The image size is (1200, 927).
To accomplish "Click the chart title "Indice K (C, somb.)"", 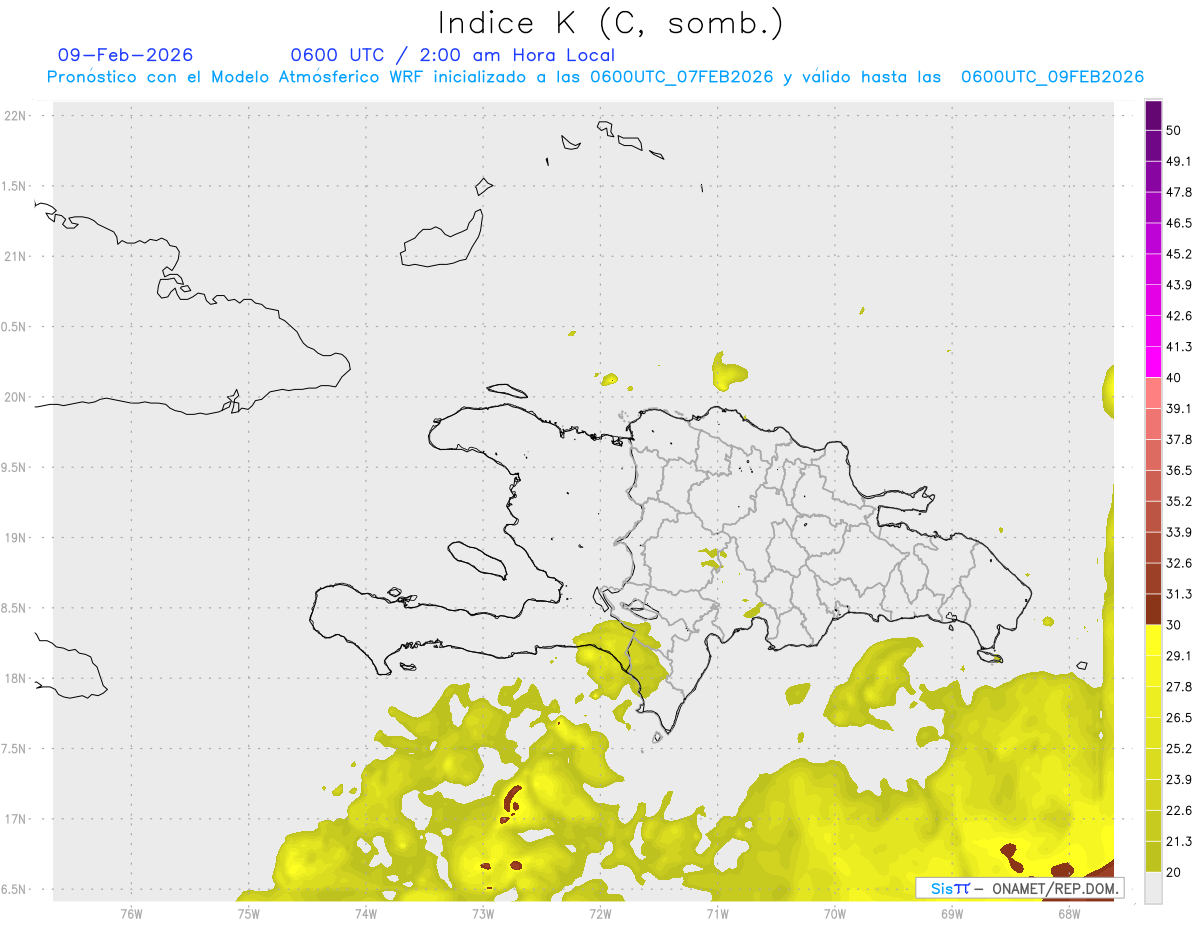I will tap(611, 23).
